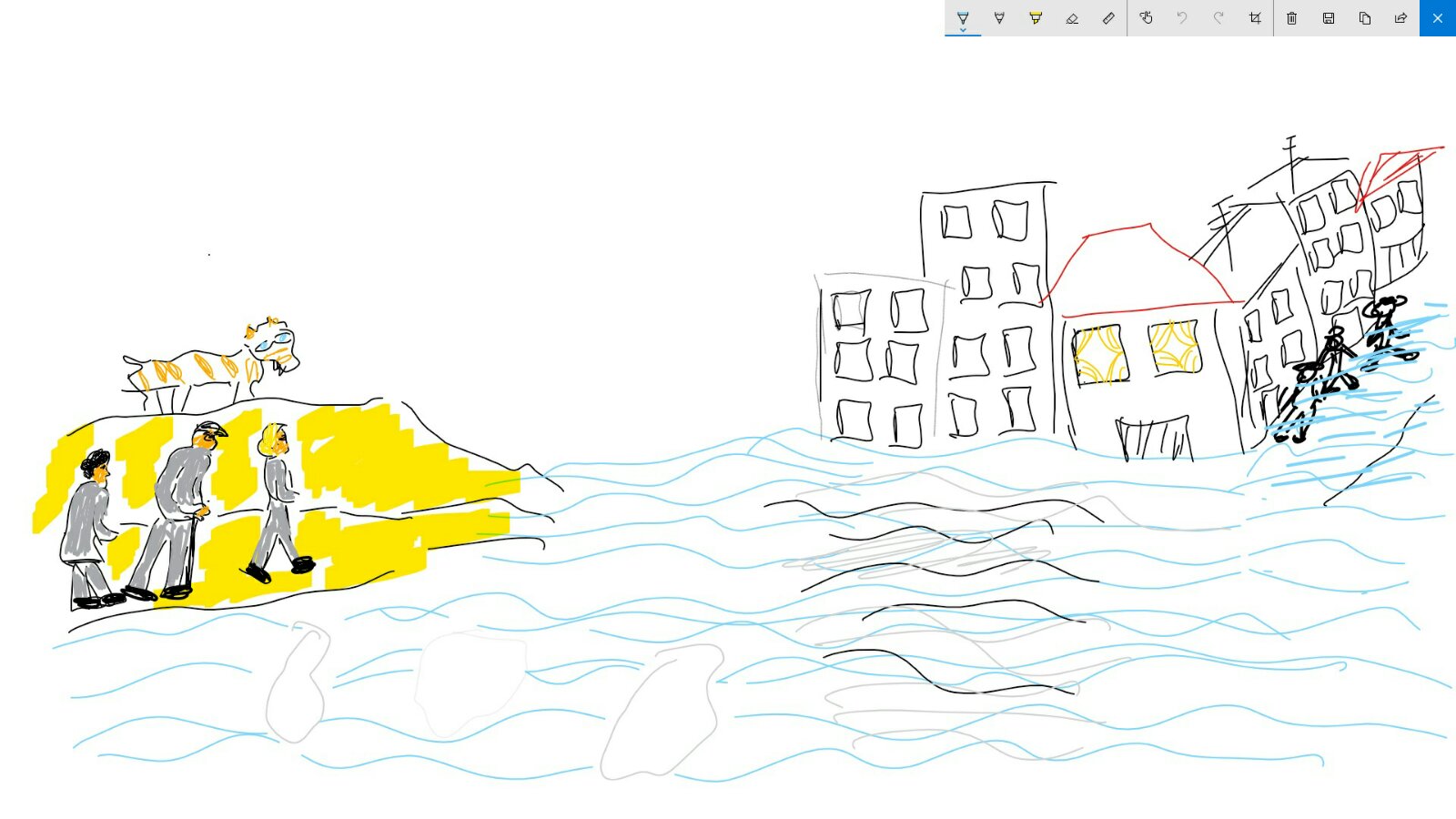Screen dimensions: 1456x819
Task: Toggle touch writing mode
Action: point(1146,18)
